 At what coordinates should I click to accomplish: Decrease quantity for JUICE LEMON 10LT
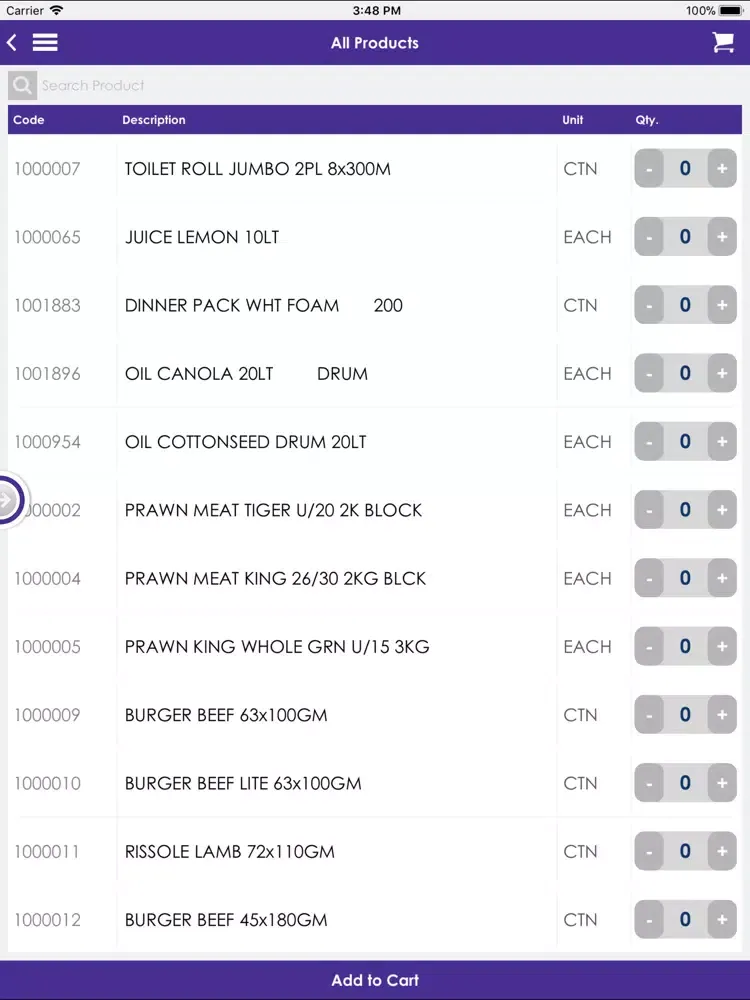pos(649,237)
